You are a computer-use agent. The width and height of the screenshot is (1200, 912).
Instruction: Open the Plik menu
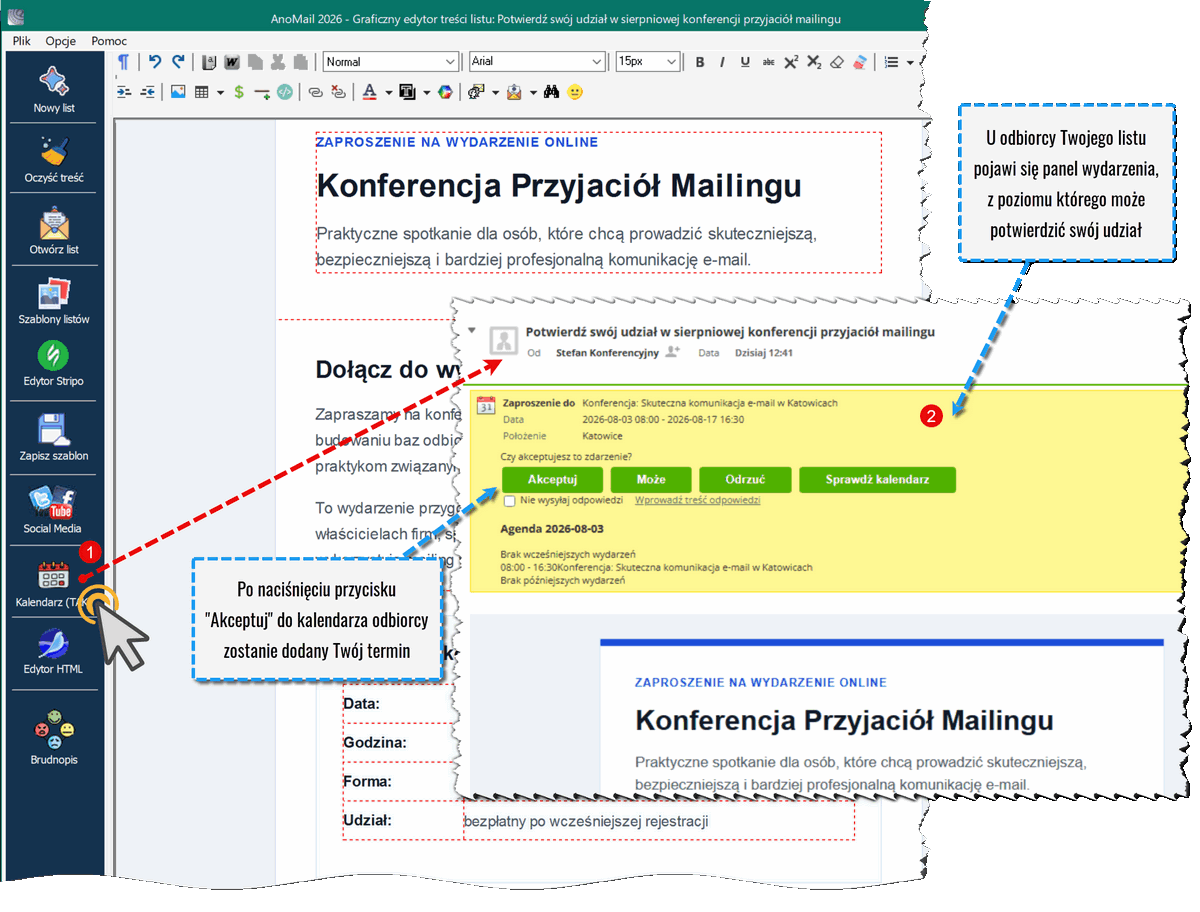22,41
